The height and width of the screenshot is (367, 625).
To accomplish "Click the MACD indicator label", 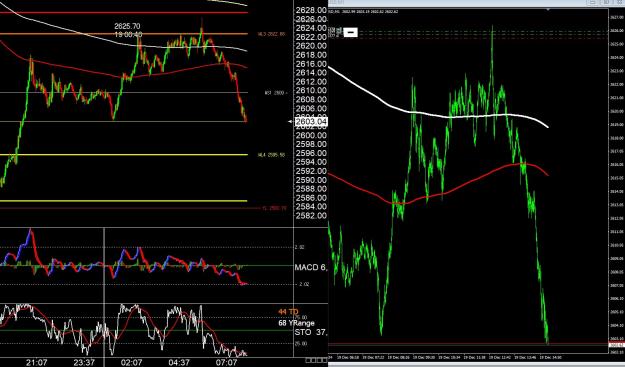I will tap(311, 267).
